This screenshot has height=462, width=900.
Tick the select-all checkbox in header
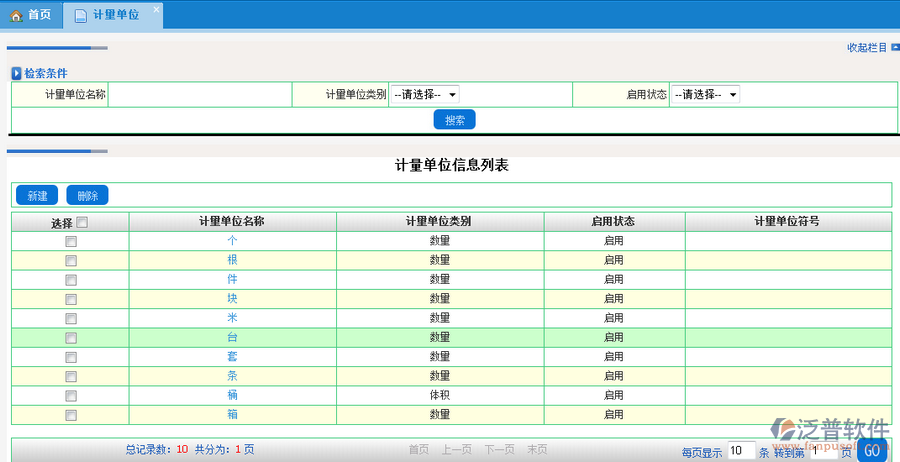tap(82, 223)
